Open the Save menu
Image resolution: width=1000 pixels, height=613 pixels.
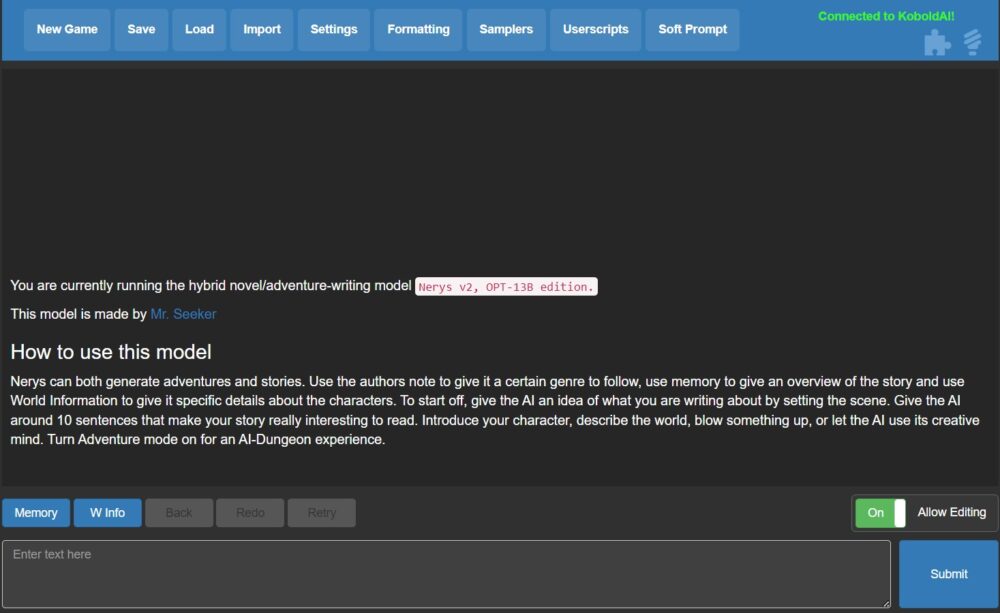tap(141, 29)
